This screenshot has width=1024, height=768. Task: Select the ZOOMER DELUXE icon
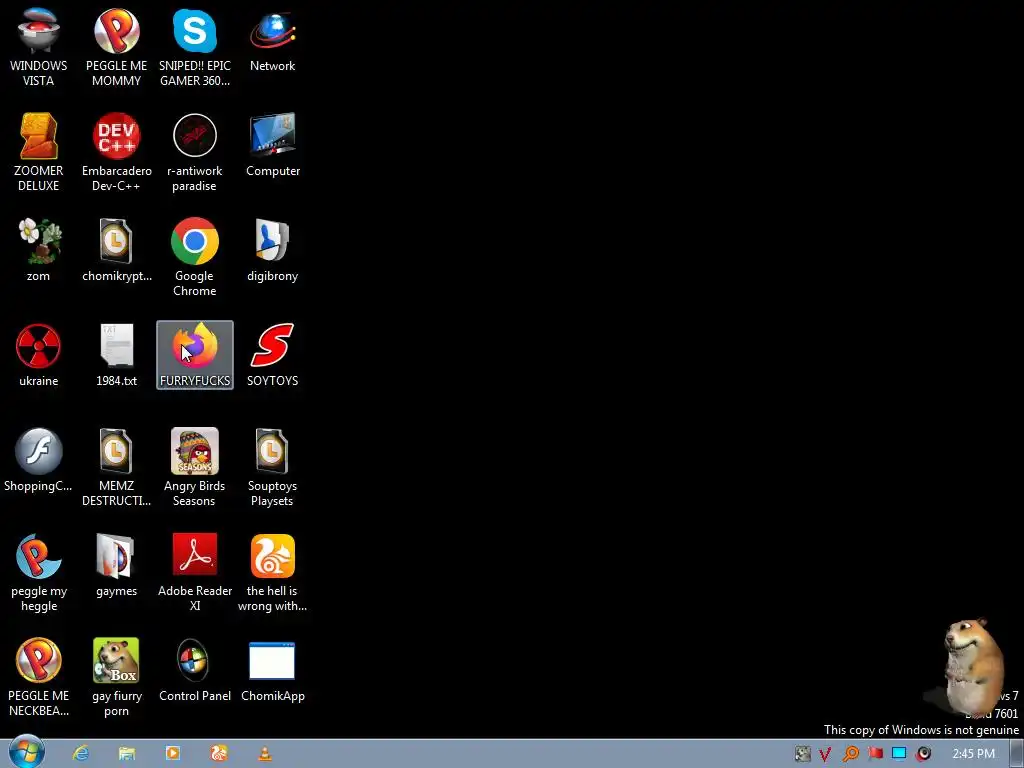coord(39,152)
